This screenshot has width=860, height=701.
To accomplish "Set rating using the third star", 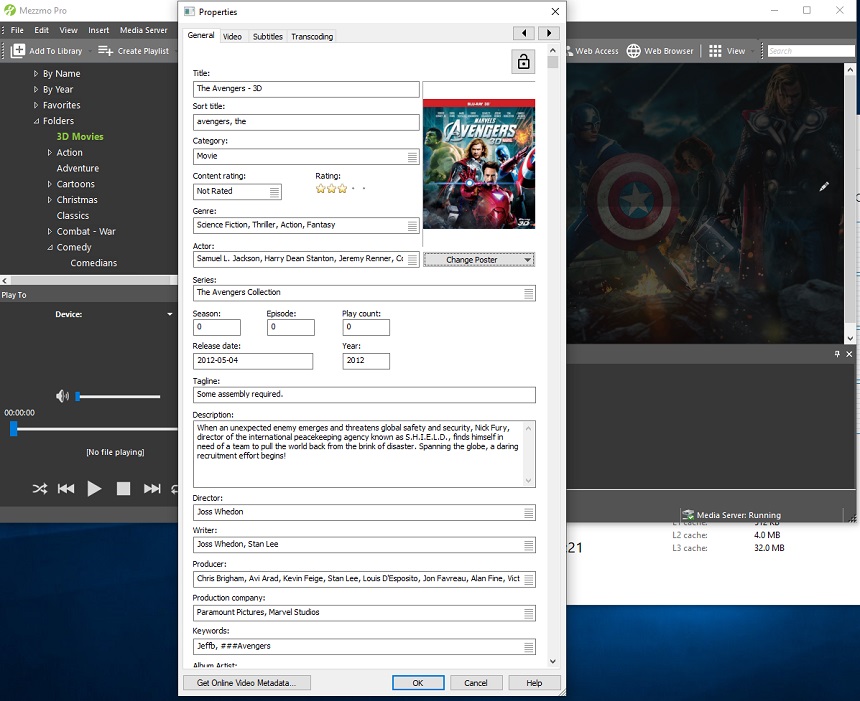I will coord(342,189).
